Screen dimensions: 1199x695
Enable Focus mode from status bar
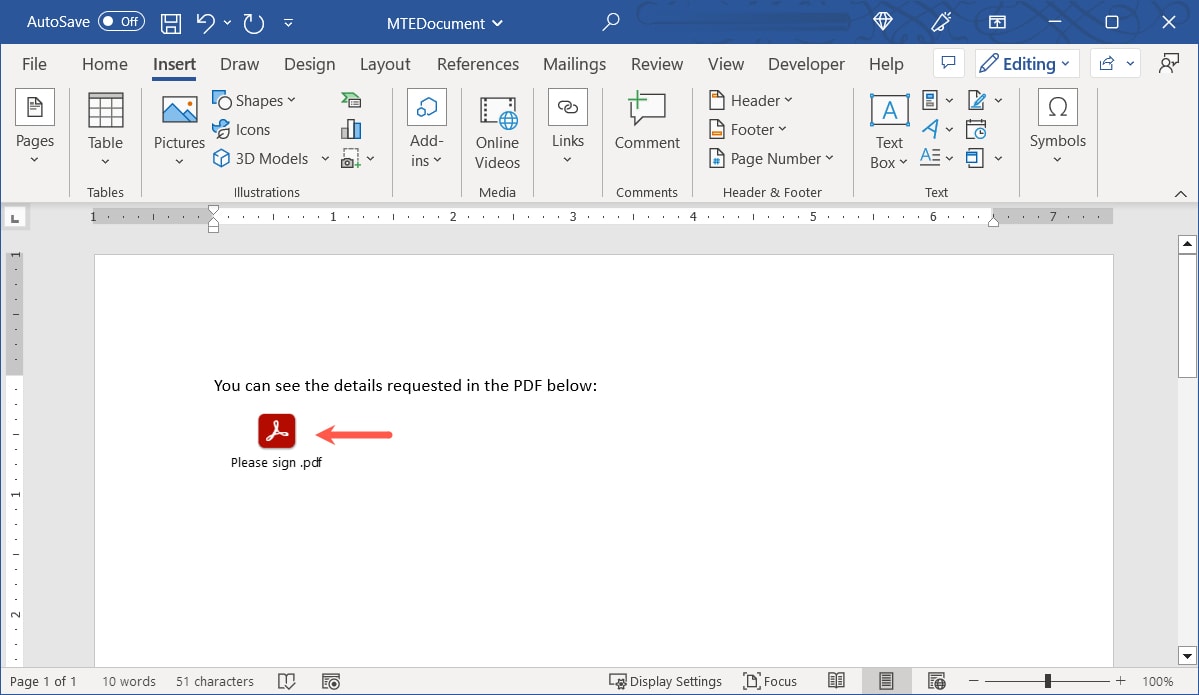770,681
